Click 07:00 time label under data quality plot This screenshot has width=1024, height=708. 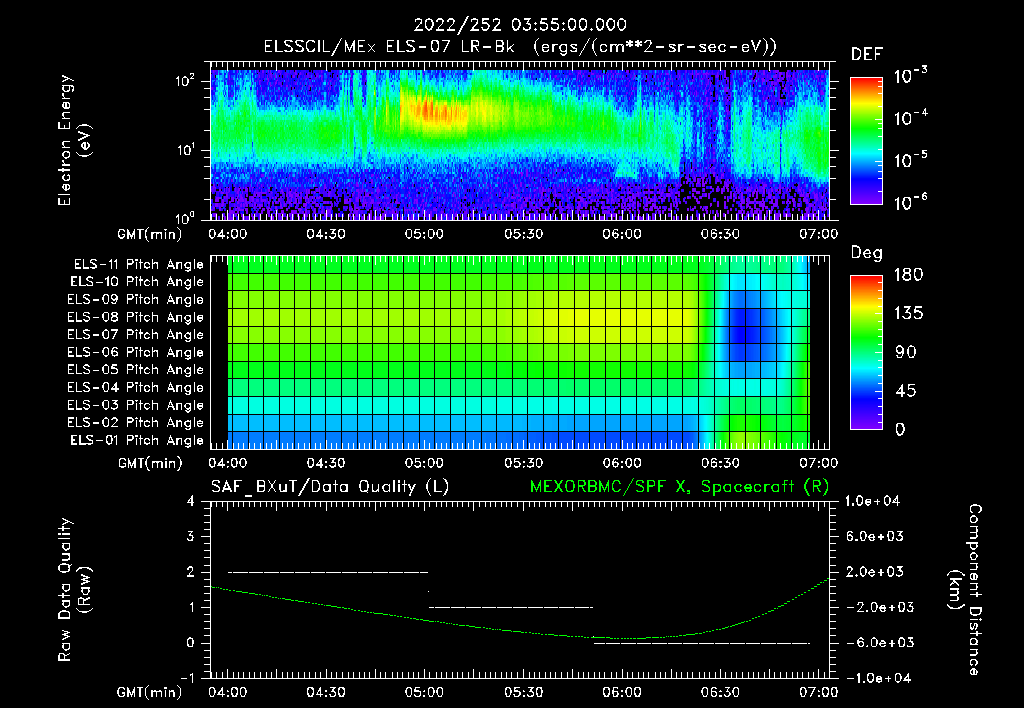819,692
